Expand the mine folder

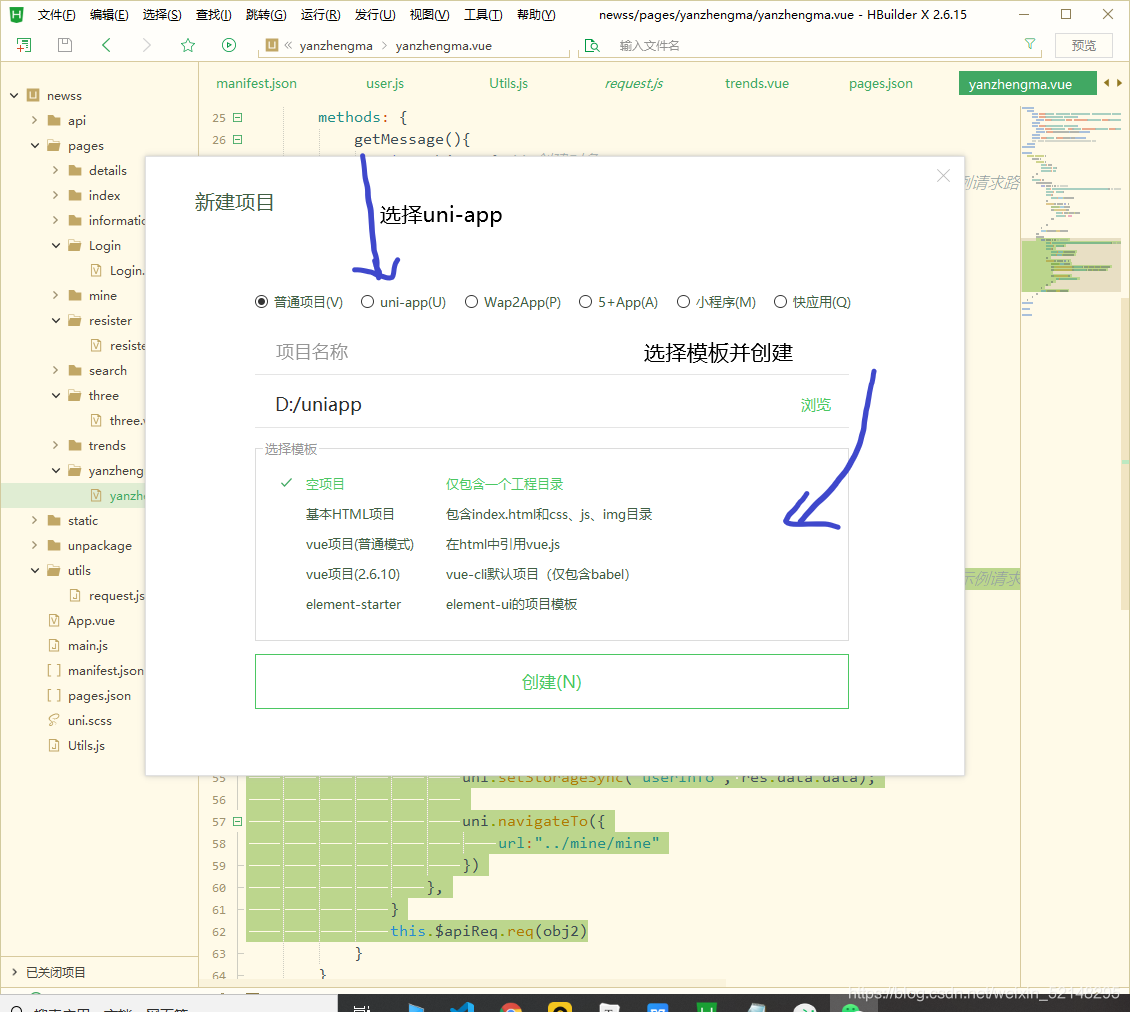pos(55,296)
